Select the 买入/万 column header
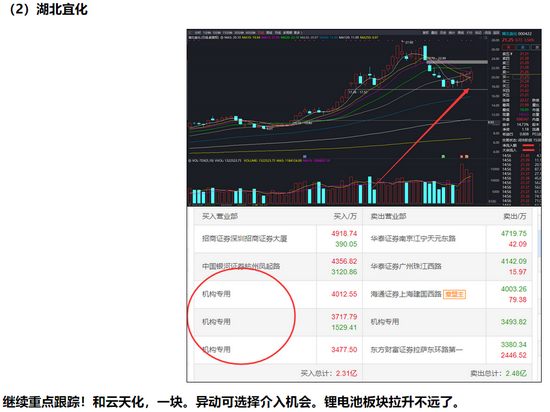The width and height of the screenshot is (550, 412). (x=345, y=216)
